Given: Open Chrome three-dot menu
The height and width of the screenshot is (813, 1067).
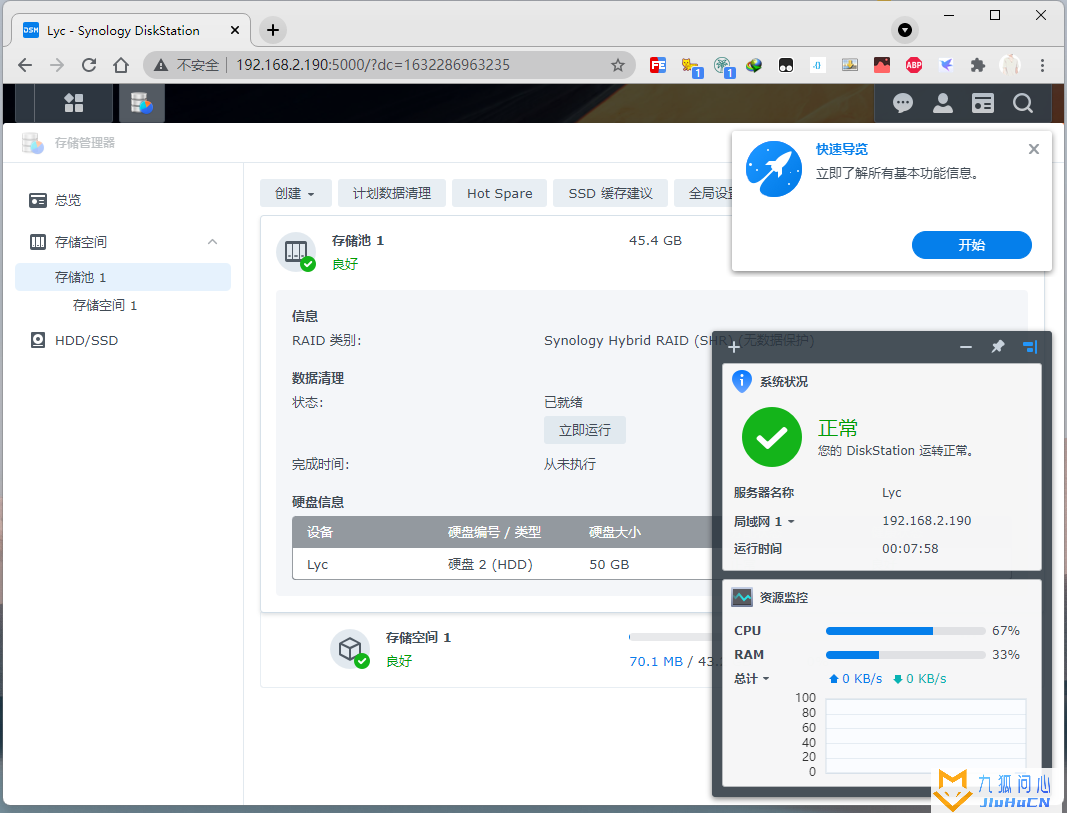Looking at the screenshot, I should point(1042,65).
